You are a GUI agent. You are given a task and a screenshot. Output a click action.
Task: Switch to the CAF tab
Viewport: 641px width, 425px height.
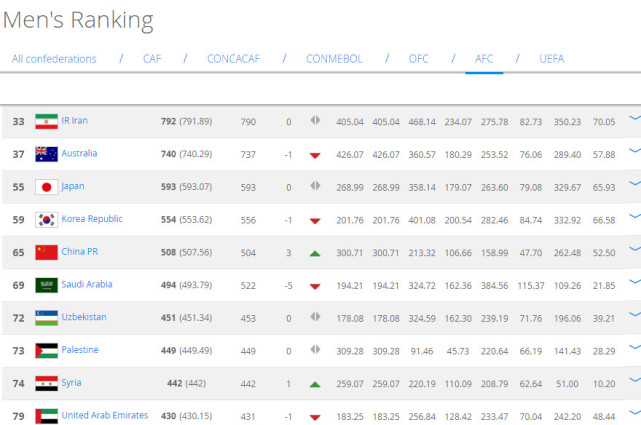tap(152, 59)
